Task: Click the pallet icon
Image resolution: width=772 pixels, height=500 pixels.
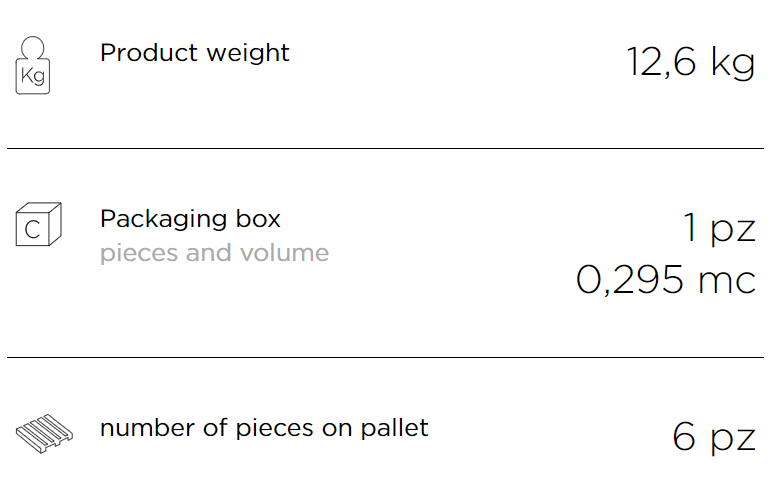Action: point(44,434)
